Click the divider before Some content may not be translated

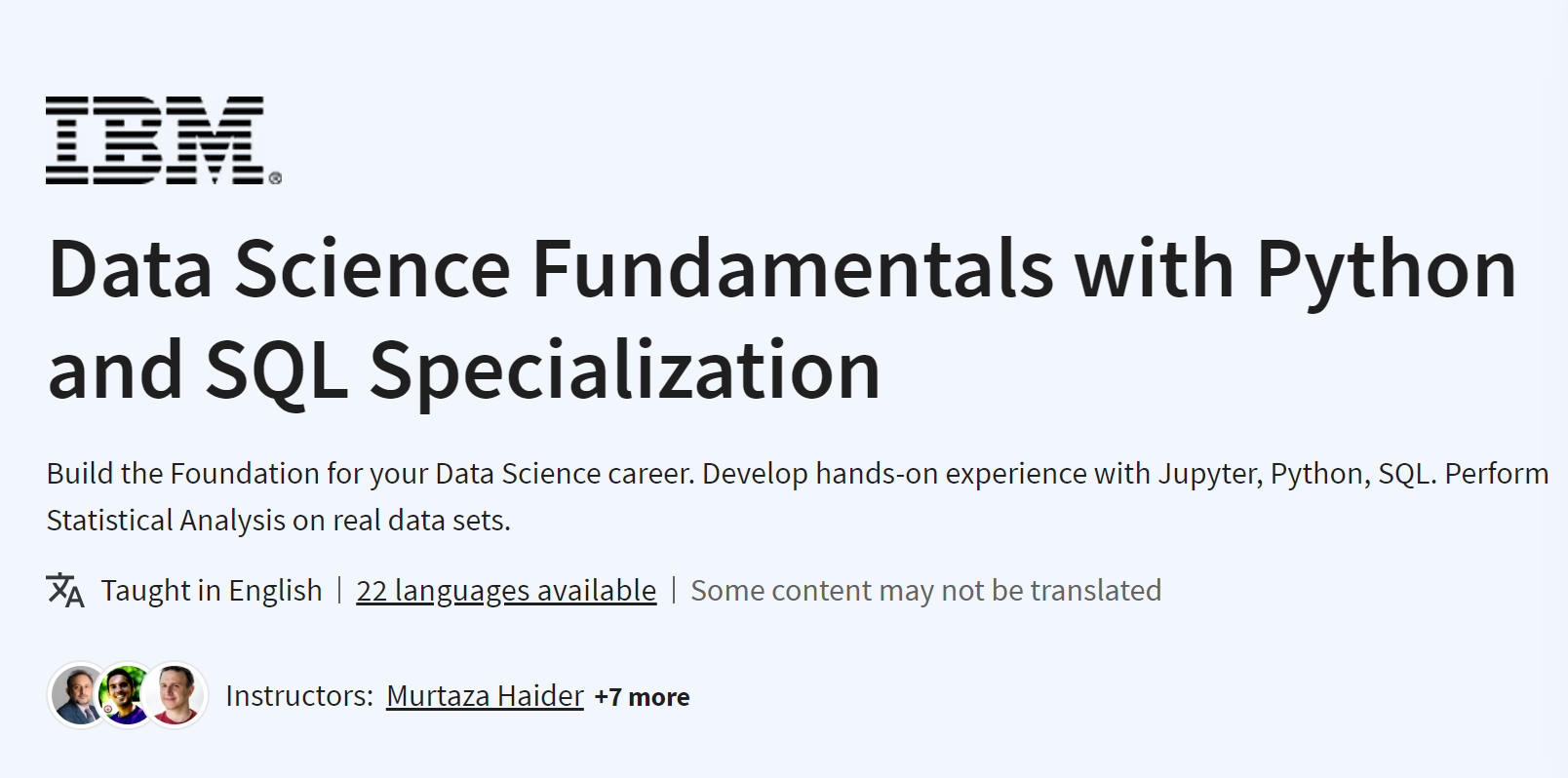click(674, 590)
